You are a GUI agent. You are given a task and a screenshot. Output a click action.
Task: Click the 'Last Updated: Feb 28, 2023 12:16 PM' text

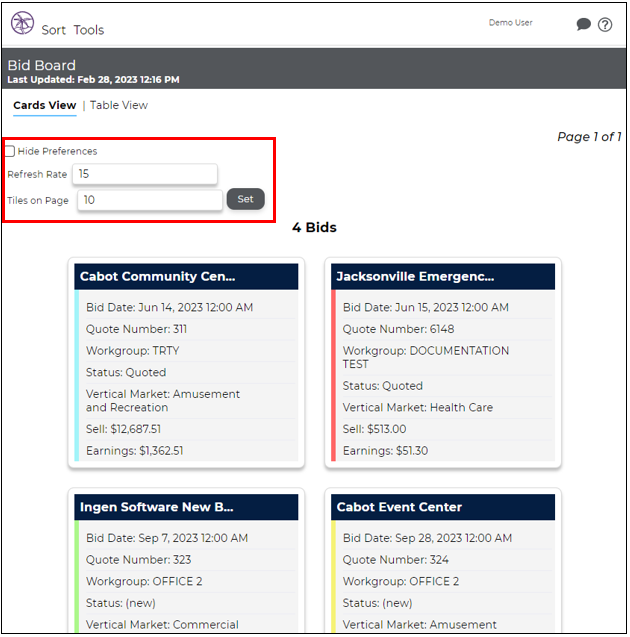93,80
